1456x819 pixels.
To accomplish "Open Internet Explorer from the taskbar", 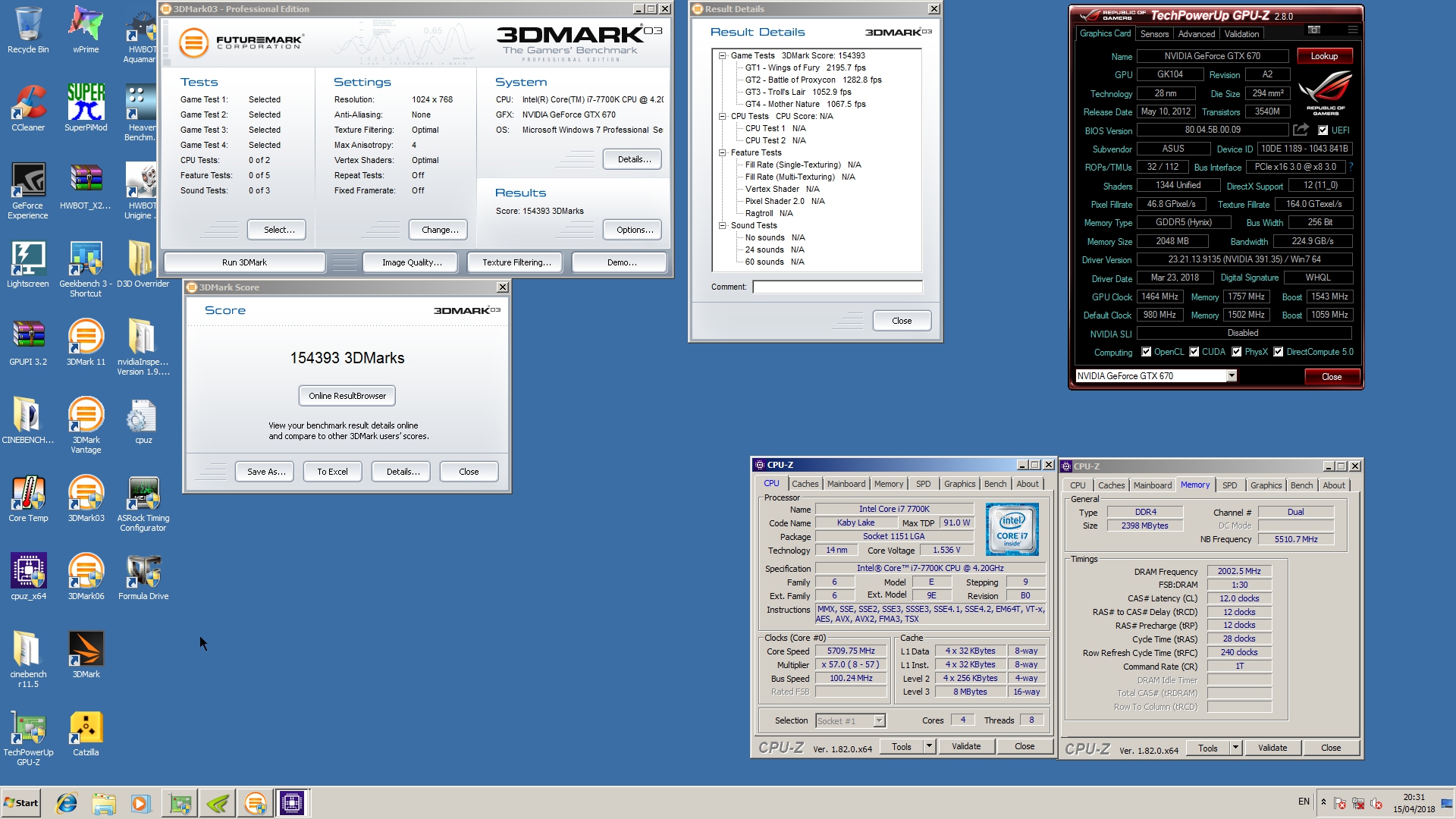I will (67, 803).
